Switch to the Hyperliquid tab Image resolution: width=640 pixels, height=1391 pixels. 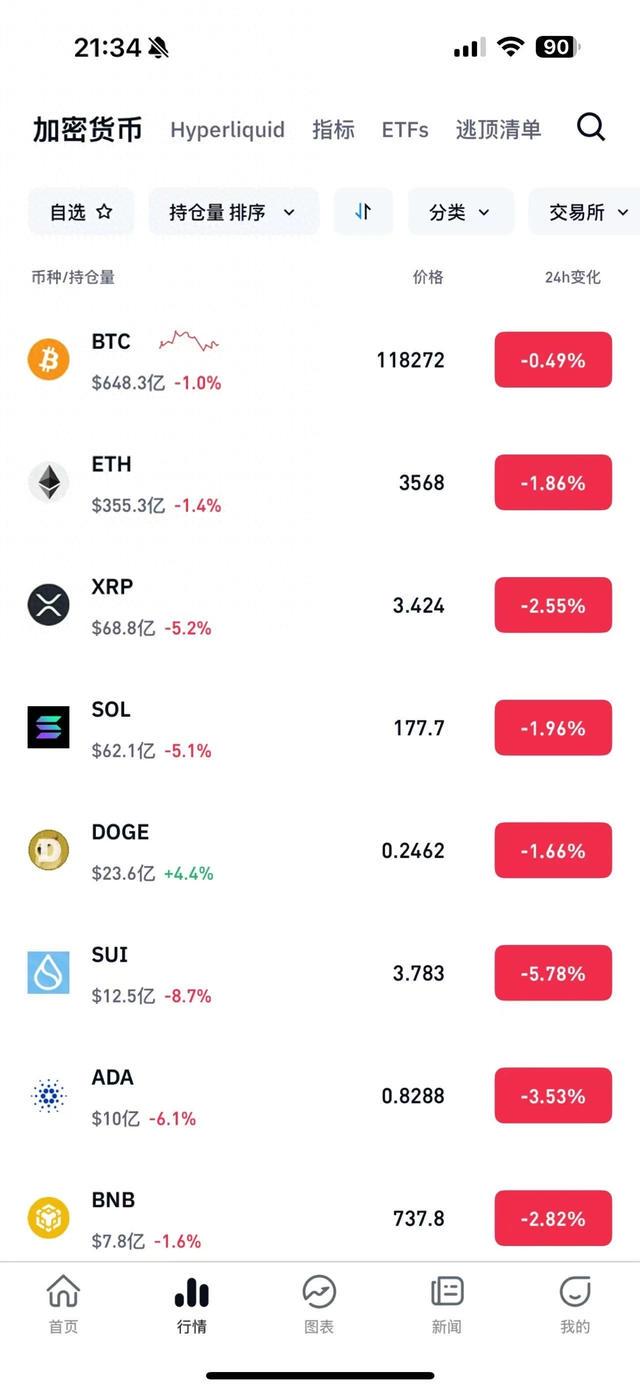[227, 130]
